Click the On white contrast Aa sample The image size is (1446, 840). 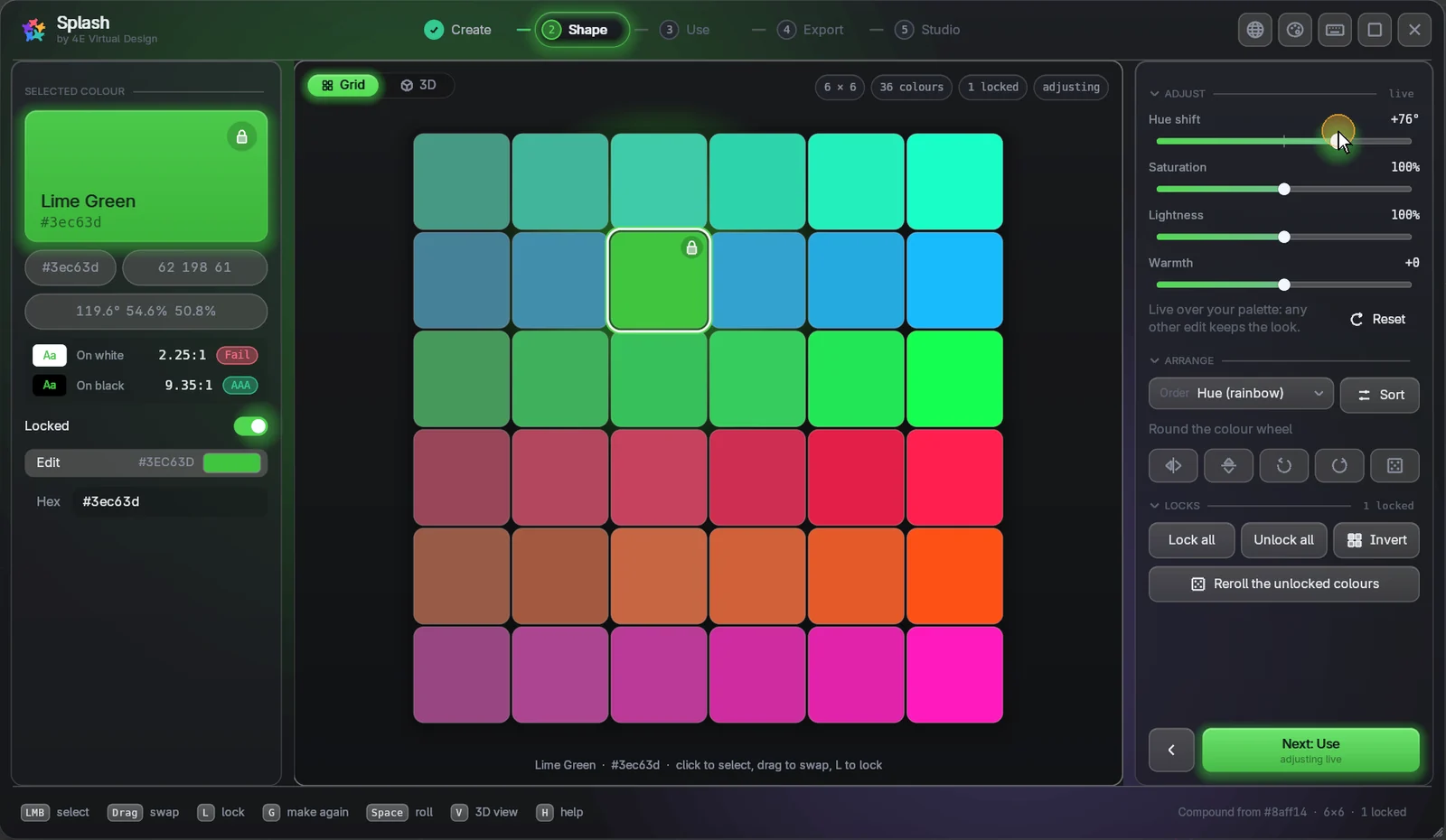[x=50, y=355]
